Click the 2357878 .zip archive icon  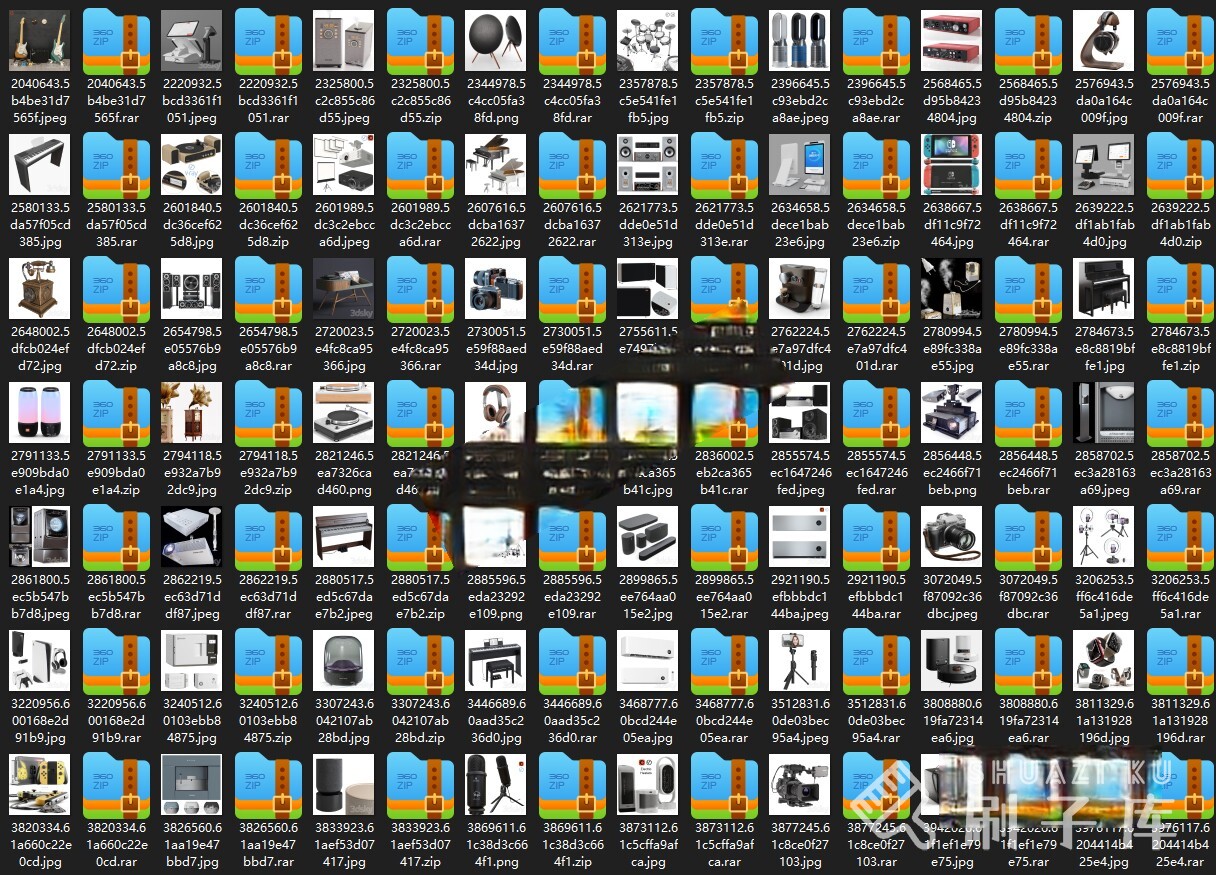tap(724, 41)
